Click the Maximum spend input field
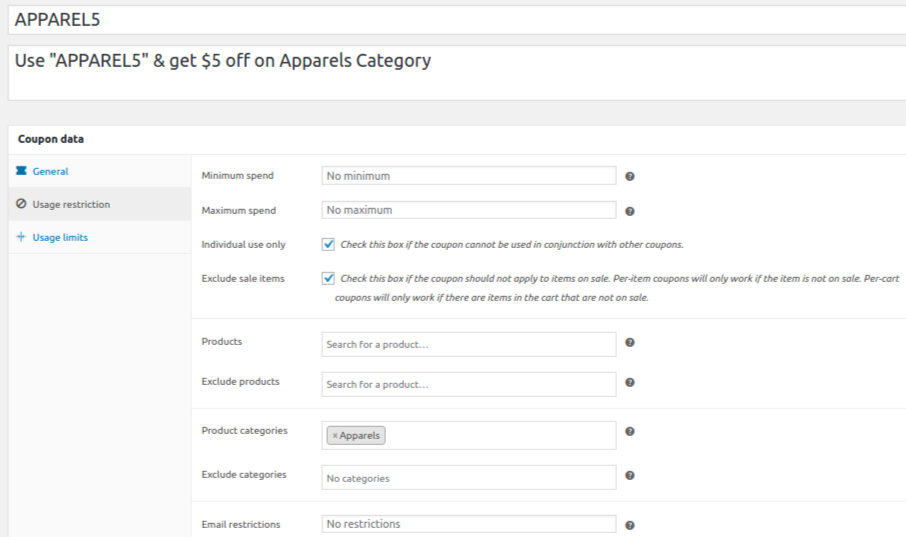 tap(468, 210)
